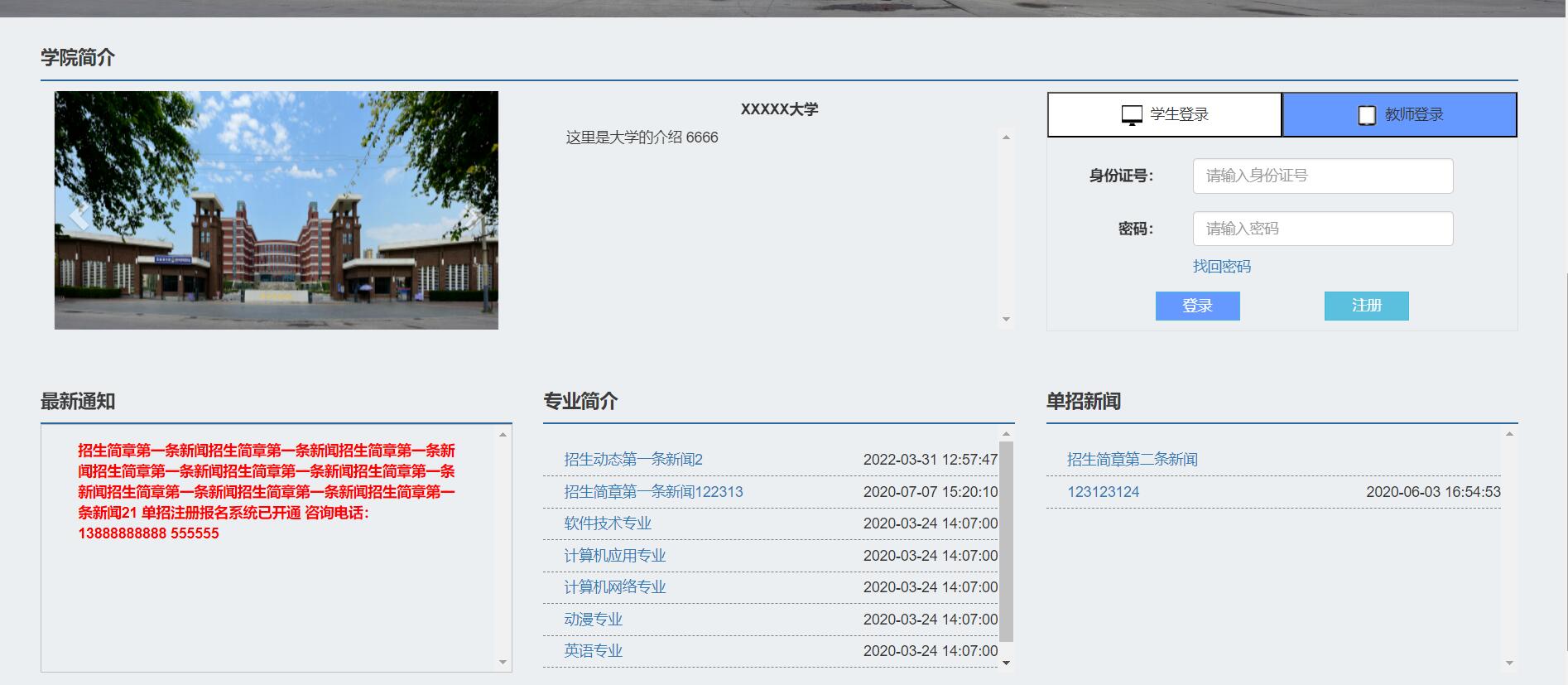Click the 这里是大学的介绍 6666 text
The width and height of the screenshot is (1568, 685).
click(x=642, y=137)
